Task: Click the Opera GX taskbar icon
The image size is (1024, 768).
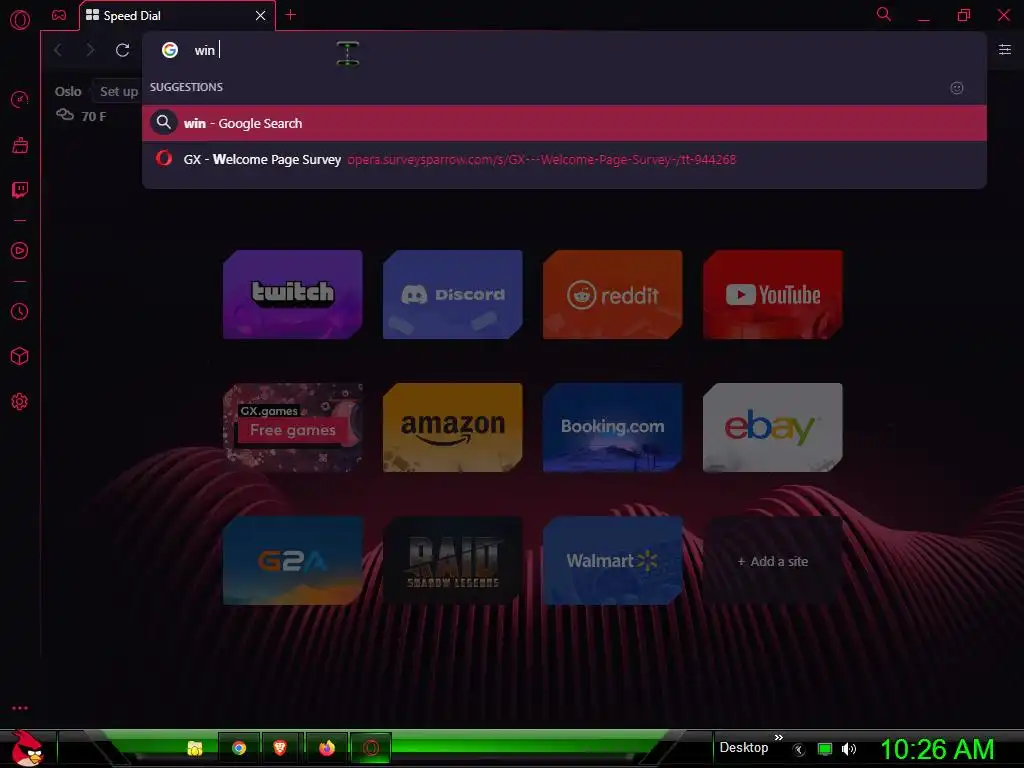Action: coord(371,748)
